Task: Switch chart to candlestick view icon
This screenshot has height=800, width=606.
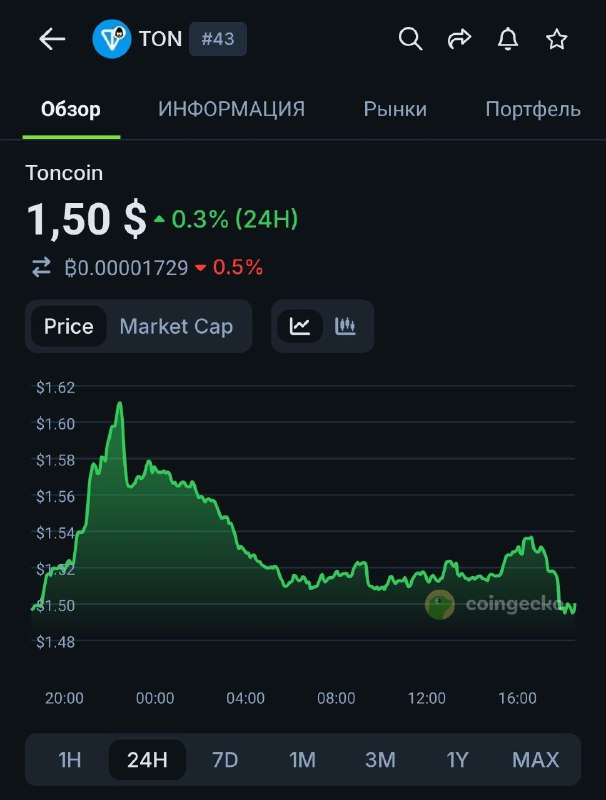Action: [x=344, y=326]
